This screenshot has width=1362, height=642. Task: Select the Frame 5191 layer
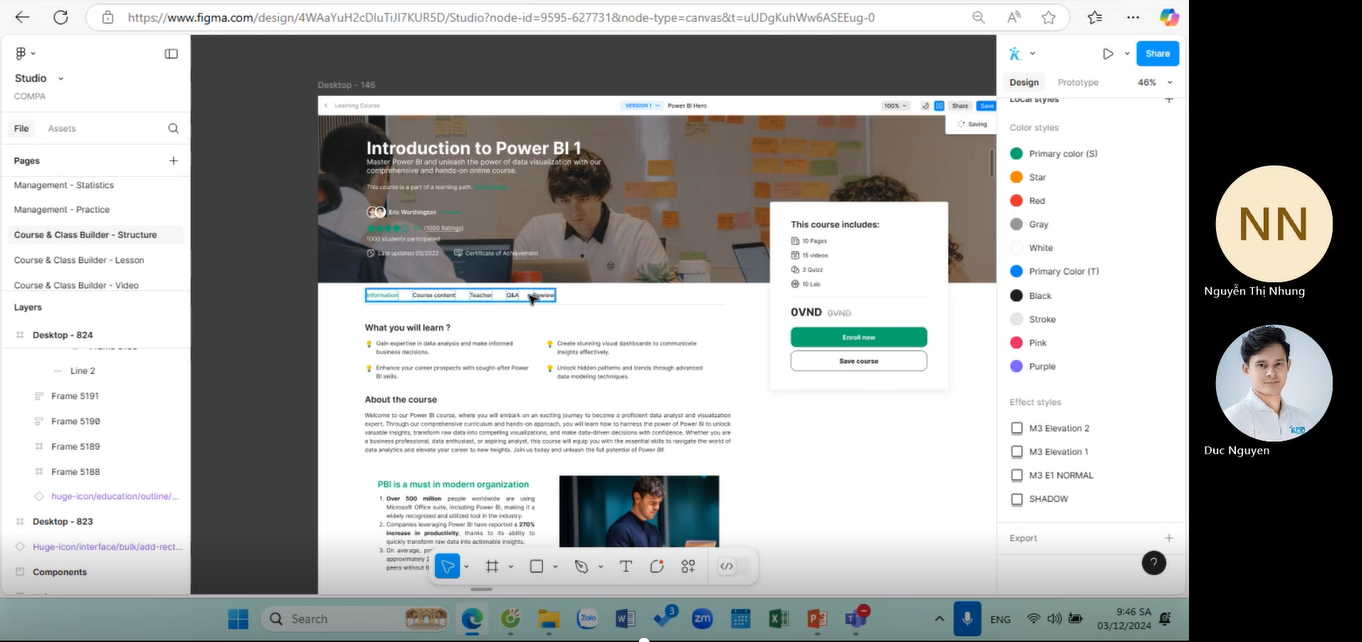pyautogui.click(x=75, y=396)
